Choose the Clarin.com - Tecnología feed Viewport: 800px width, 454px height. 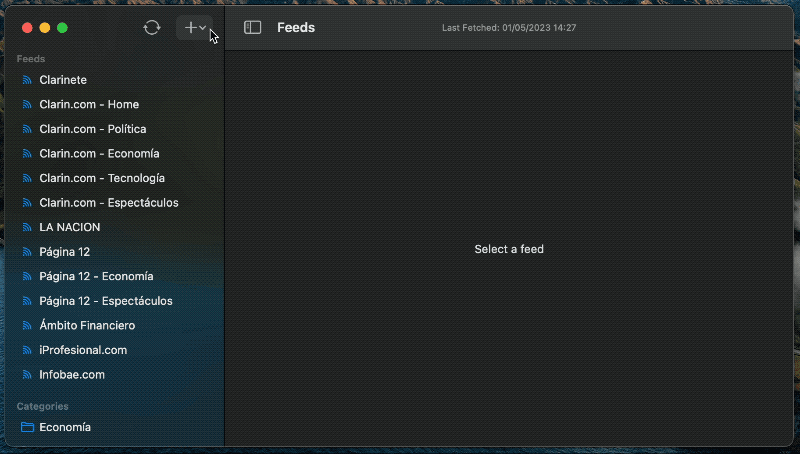(102, 178)
